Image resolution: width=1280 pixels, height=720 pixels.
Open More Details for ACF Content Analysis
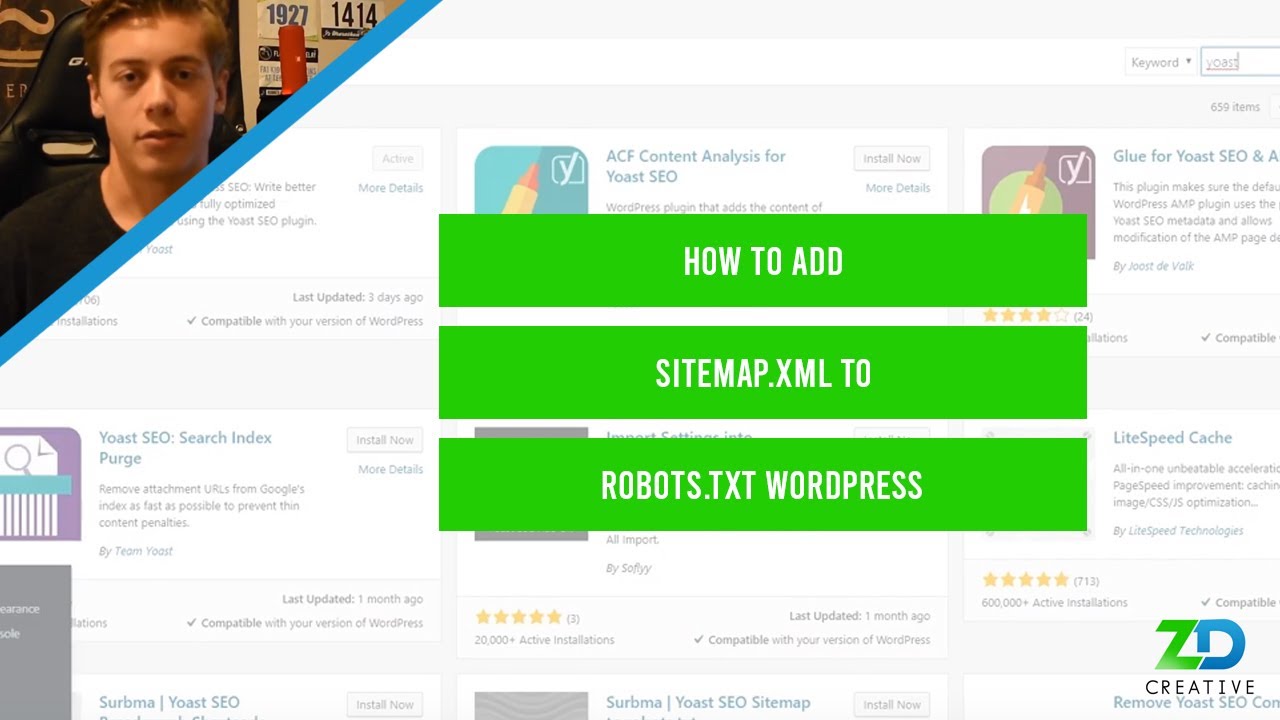898,188
